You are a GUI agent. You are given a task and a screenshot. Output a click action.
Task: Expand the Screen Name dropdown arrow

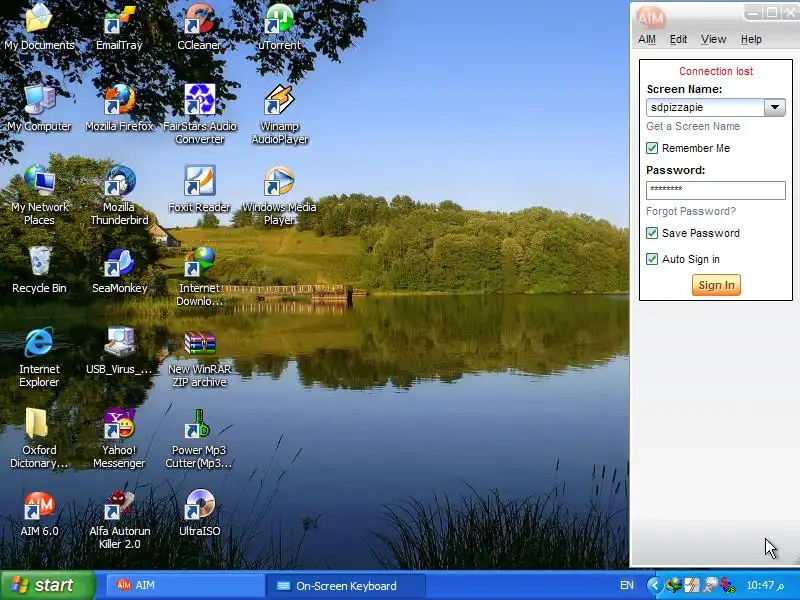(774, 108)
